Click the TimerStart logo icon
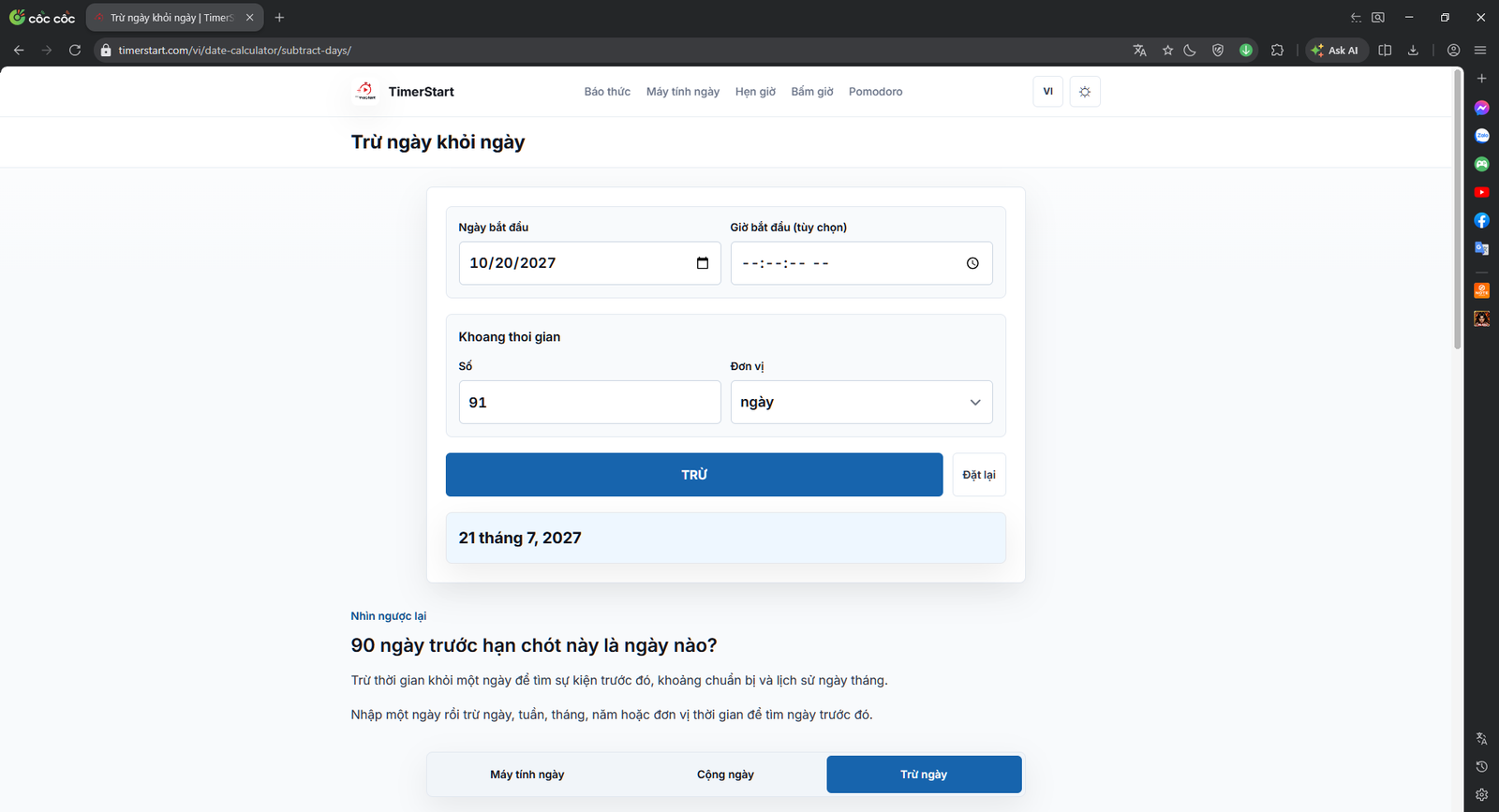Image resolution: width=1499 pixels, height=812 pixels. click(x=365, y=91)
